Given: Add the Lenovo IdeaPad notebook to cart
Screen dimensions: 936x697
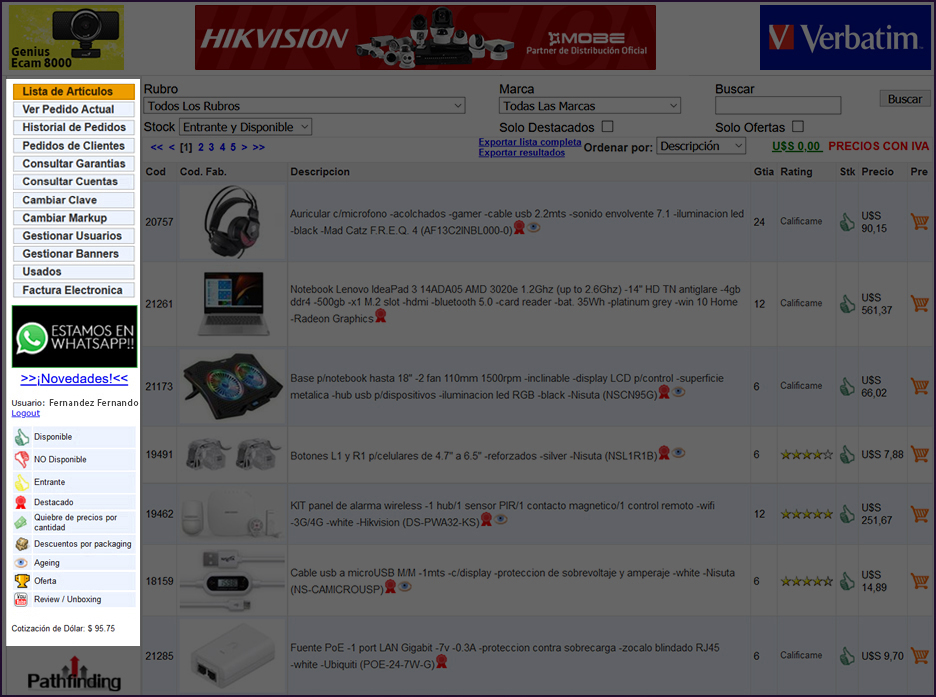Looking at the screenshot, I should pyautogui.click(x=919, y=303).
